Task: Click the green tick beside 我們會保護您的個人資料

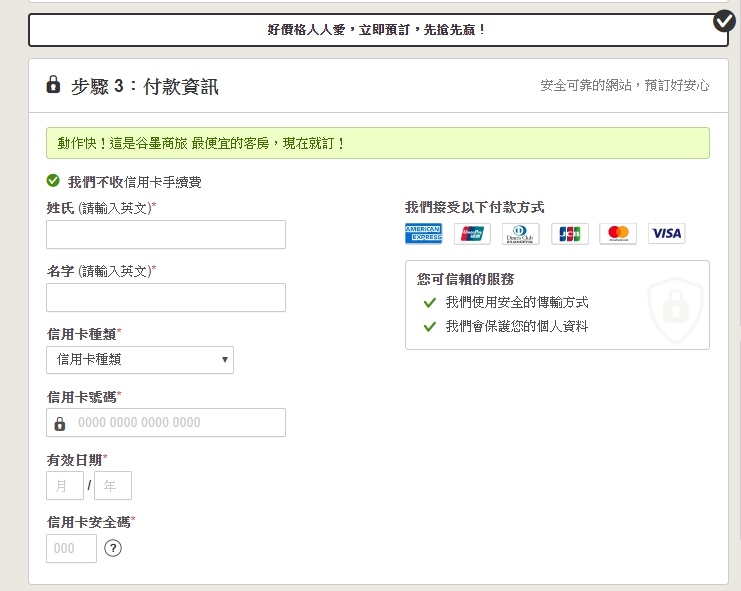Action: [x=430, y=326]
